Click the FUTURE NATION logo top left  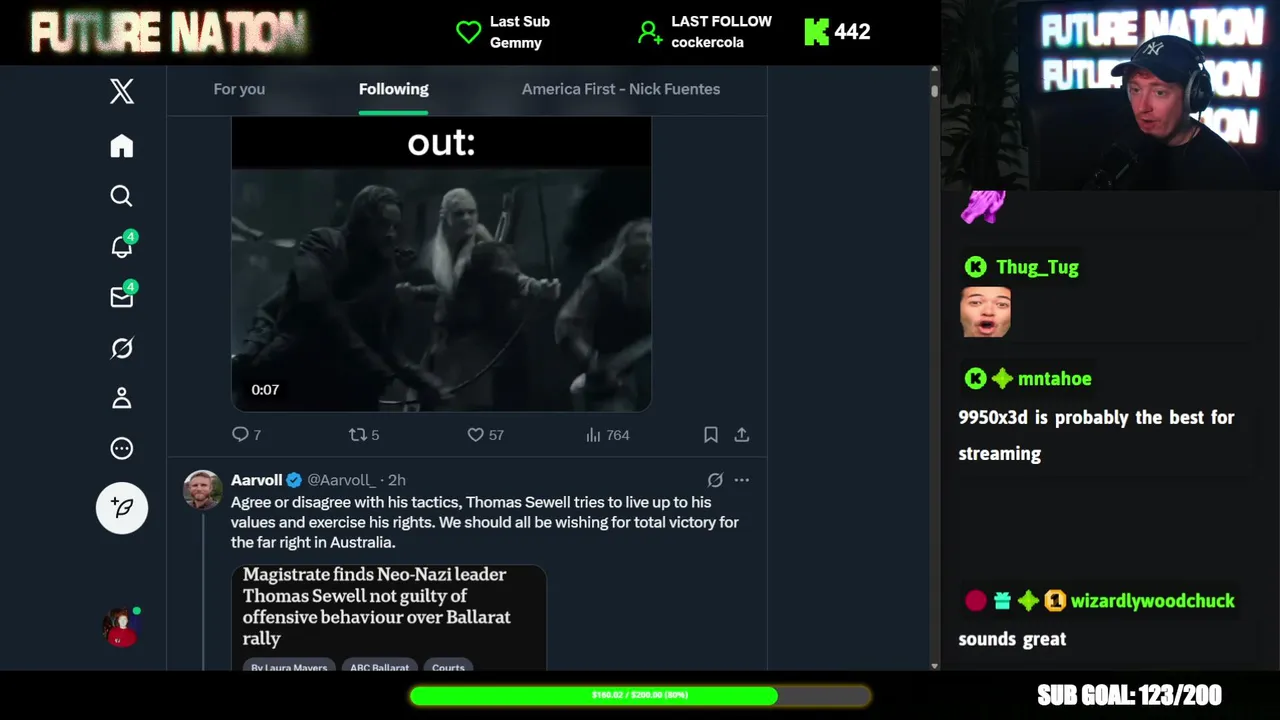pos(169,32)
